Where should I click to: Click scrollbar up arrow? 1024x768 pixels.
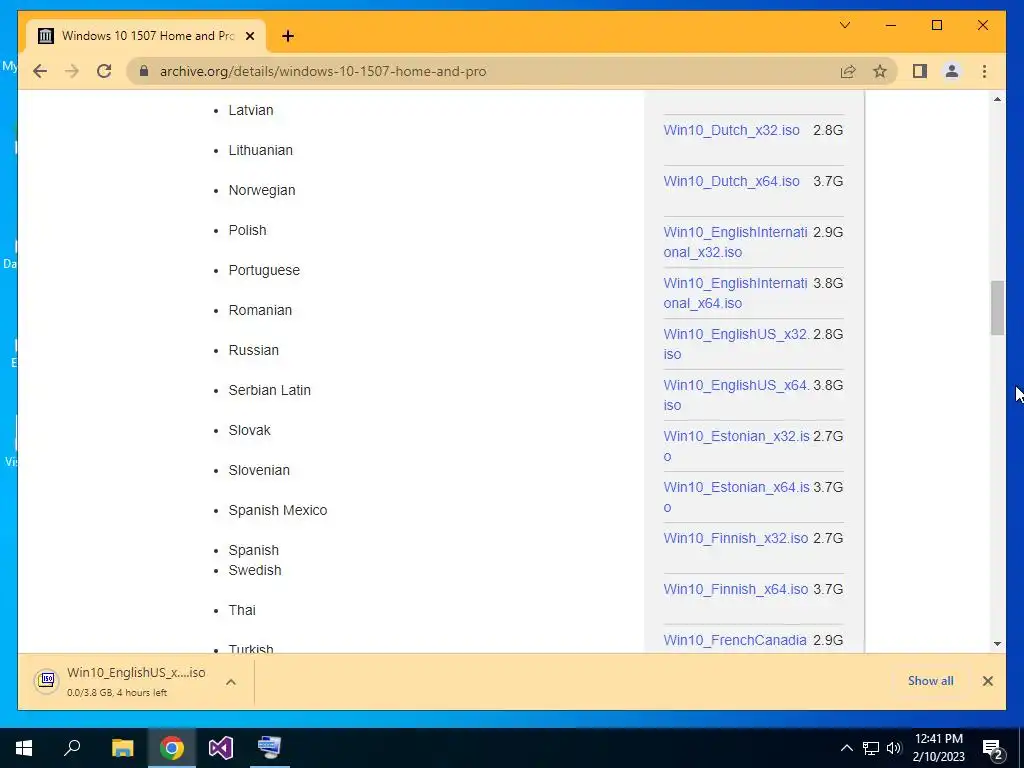point(997,99)
